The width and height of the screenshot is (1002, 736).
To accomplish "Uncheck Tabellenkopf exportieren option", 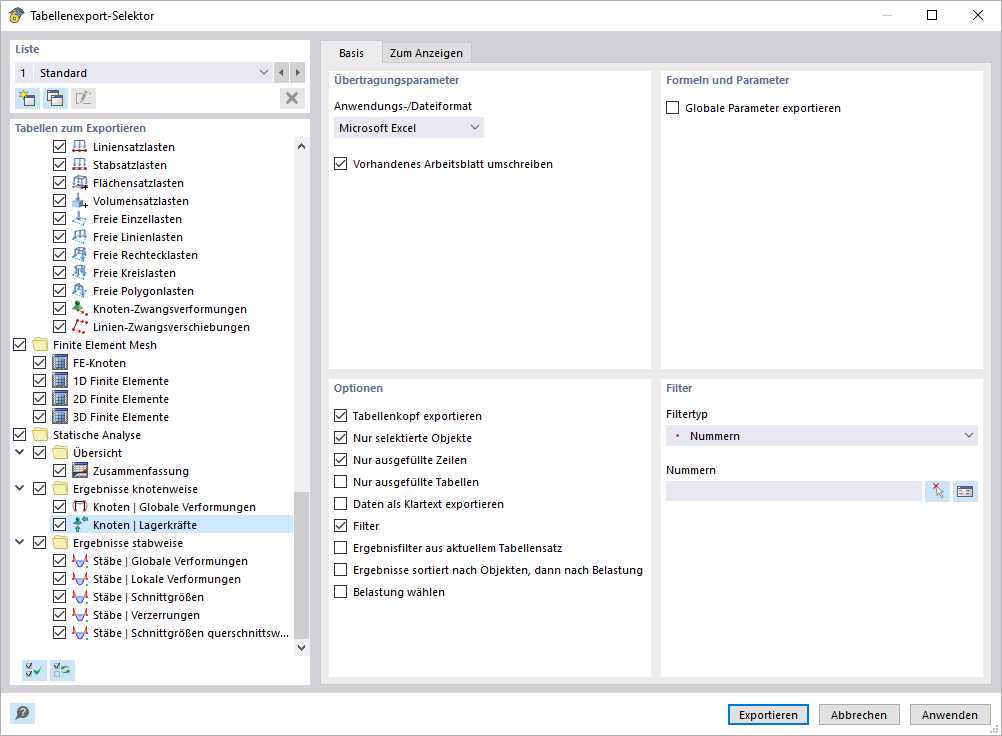I will pyautogui.click(x=341, y=416).
